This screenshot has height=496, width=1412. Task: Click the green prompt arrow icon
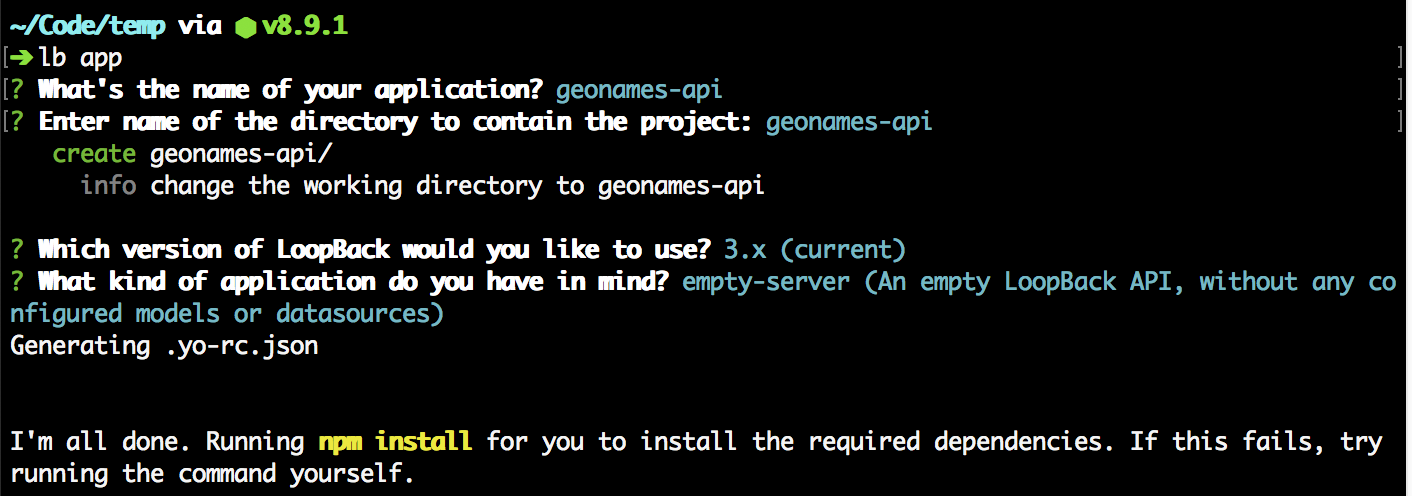click(x=23, y=58)
